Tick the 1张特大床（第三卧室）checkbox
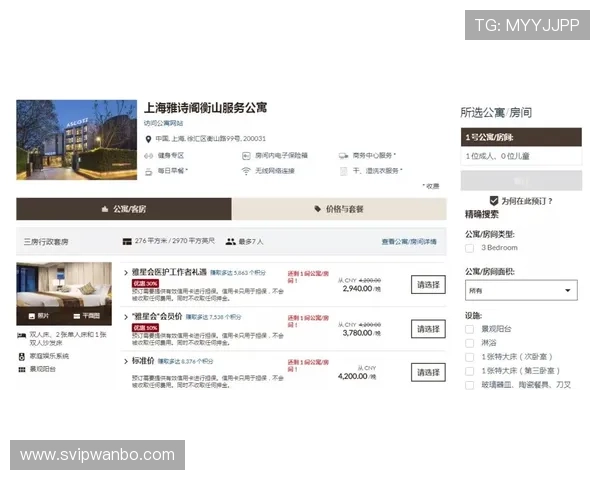 pos(470,371)
